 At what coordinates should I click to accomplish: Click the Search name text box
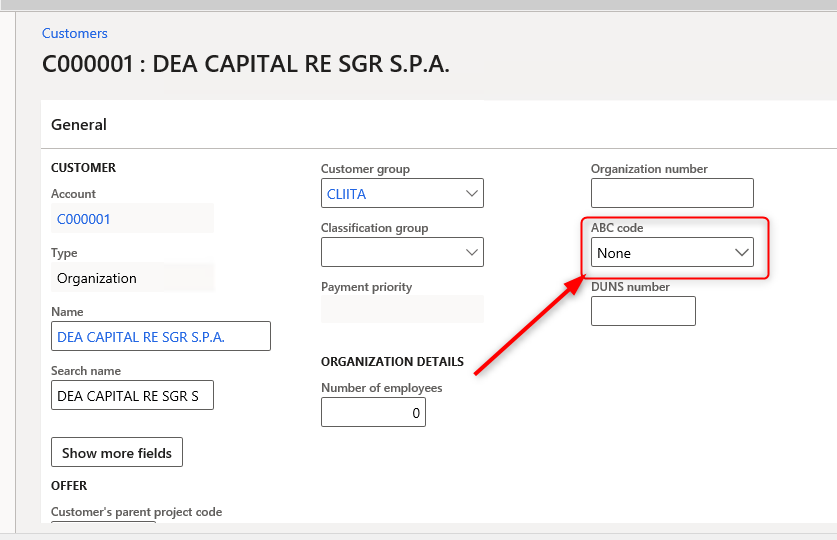pos(132,396)
